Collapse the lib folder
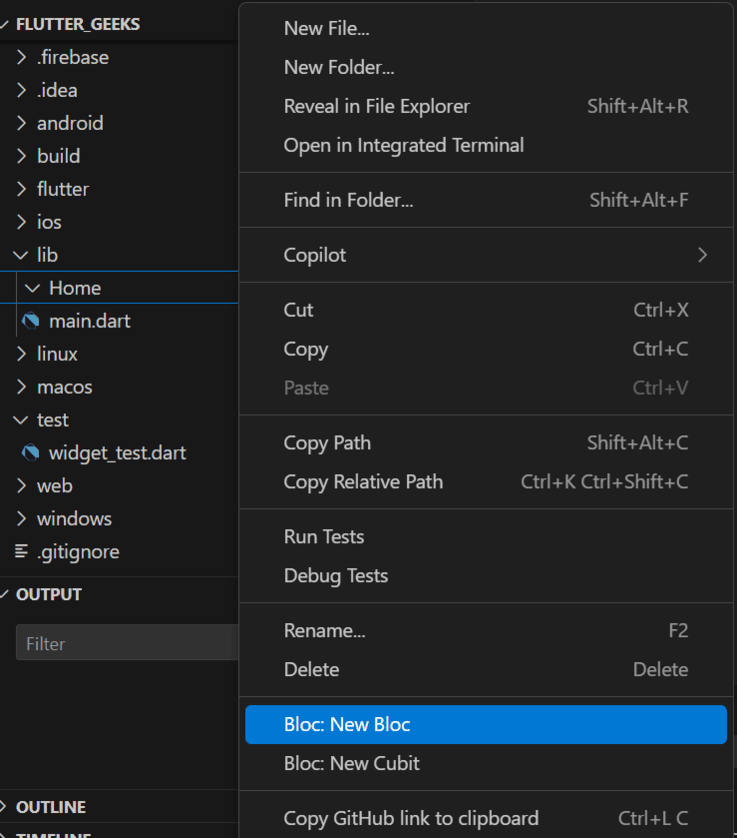The width and height of the screenshot is (737, 838). click(21, 255)
